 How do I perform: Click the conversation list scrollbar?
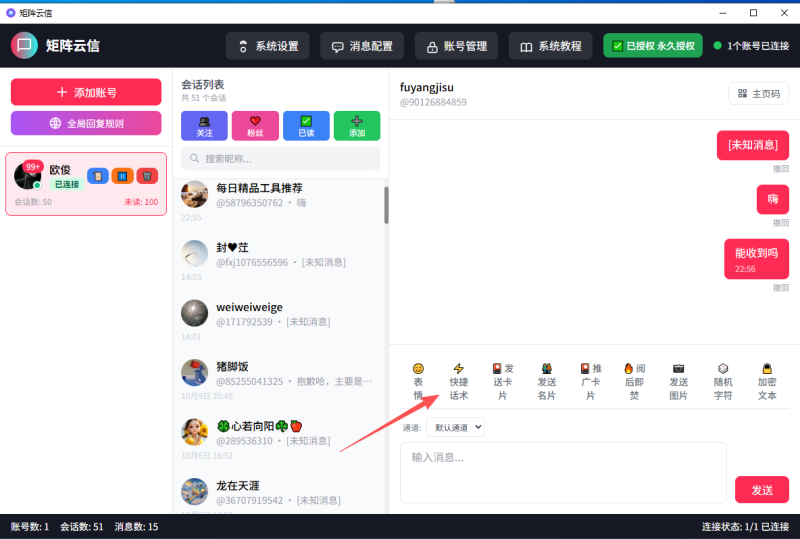click(x=386, y=205)
